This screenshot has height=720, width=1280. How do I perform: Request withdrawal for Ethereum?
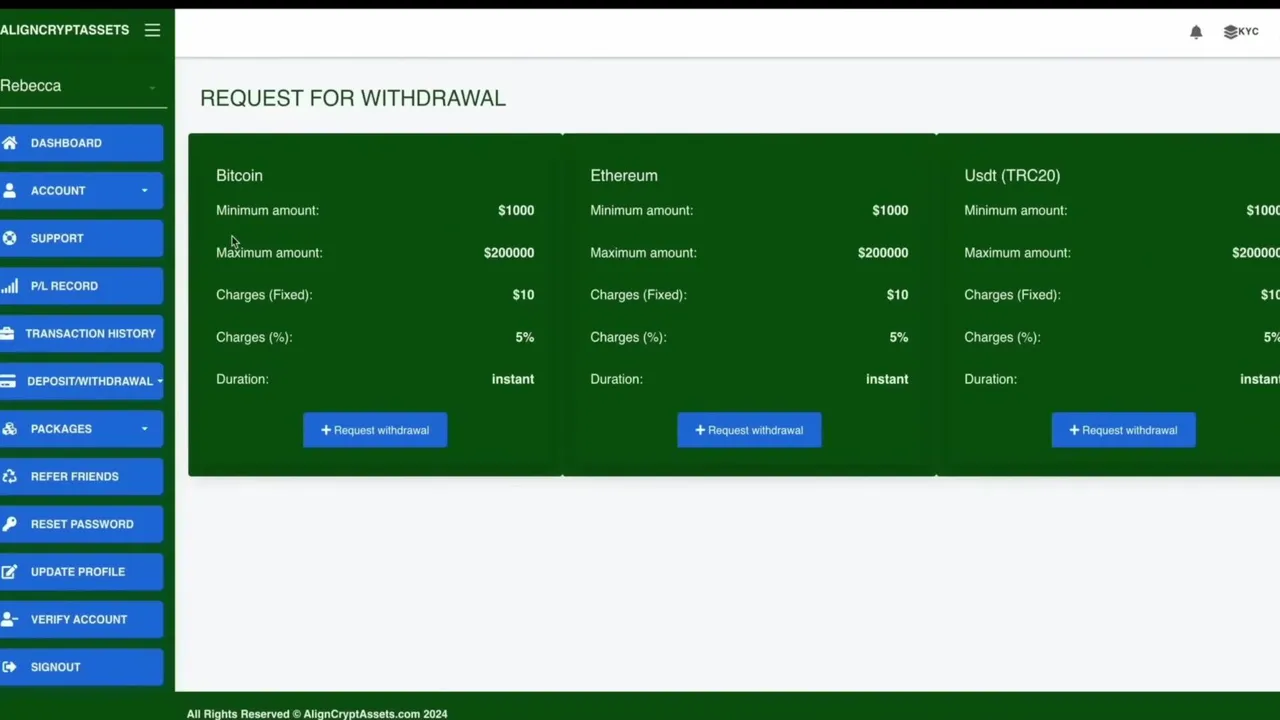click(749, 430)
